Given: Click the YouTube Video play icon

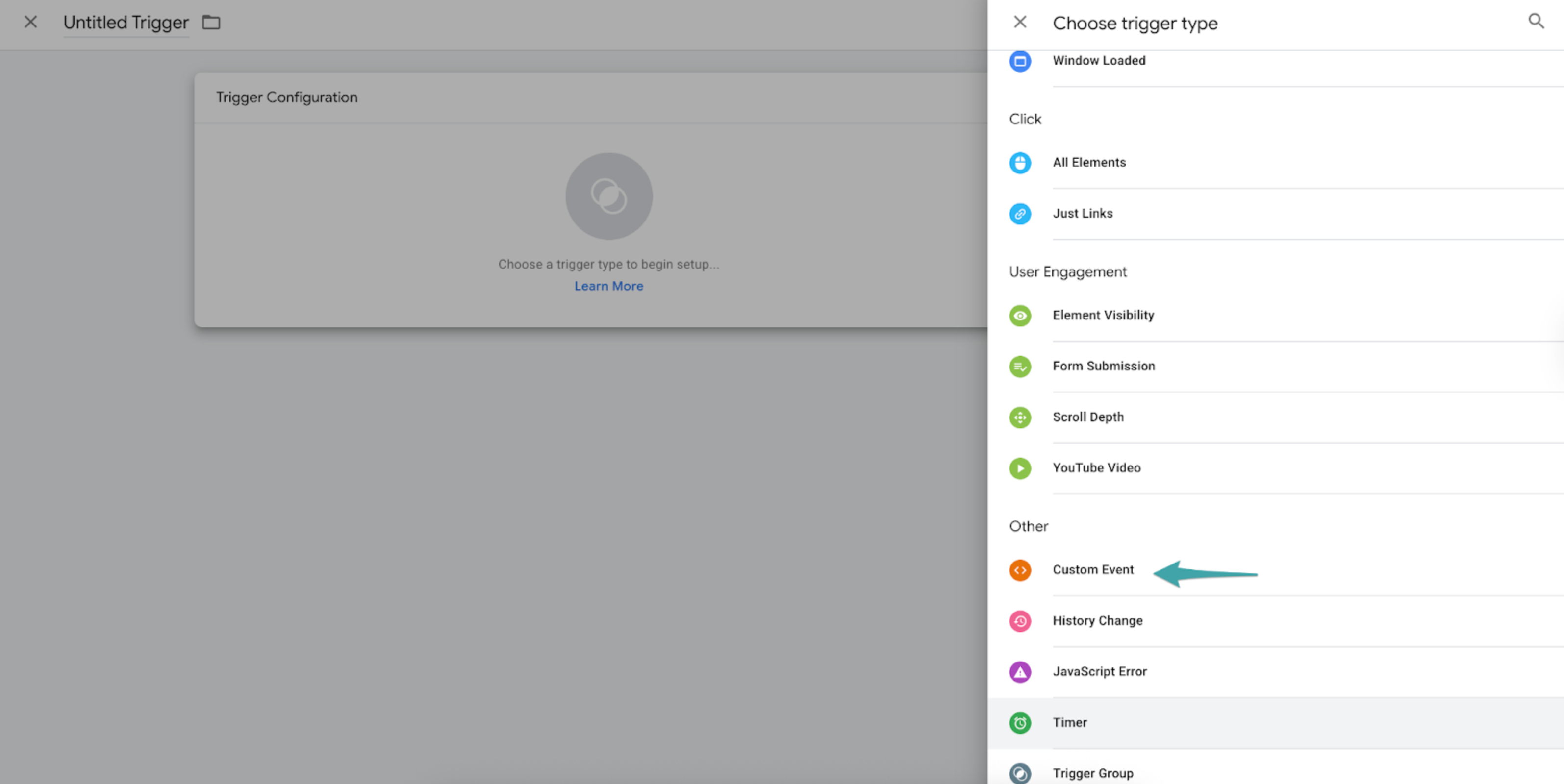Looking at the screenshot, I should click(1020, 468).
